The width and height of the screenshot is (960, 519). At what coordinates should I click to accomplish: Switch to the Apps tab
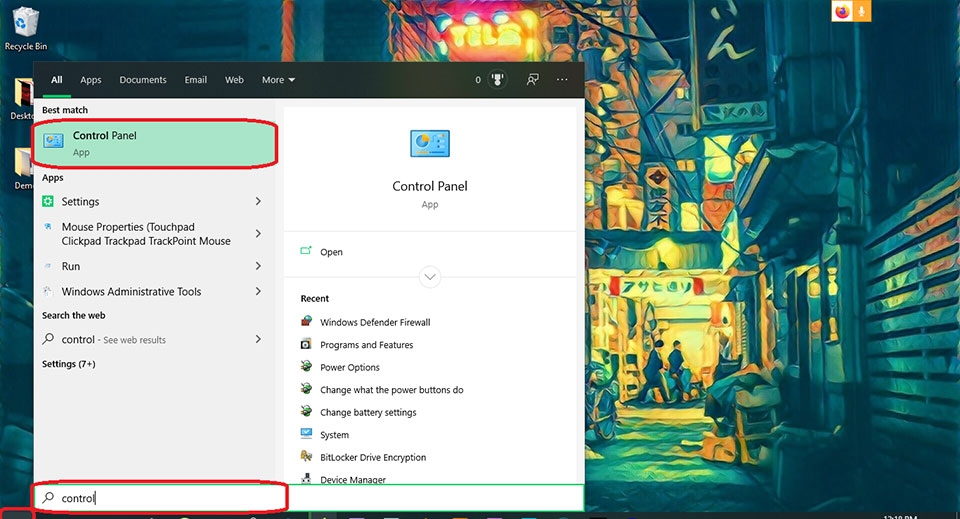91,80
